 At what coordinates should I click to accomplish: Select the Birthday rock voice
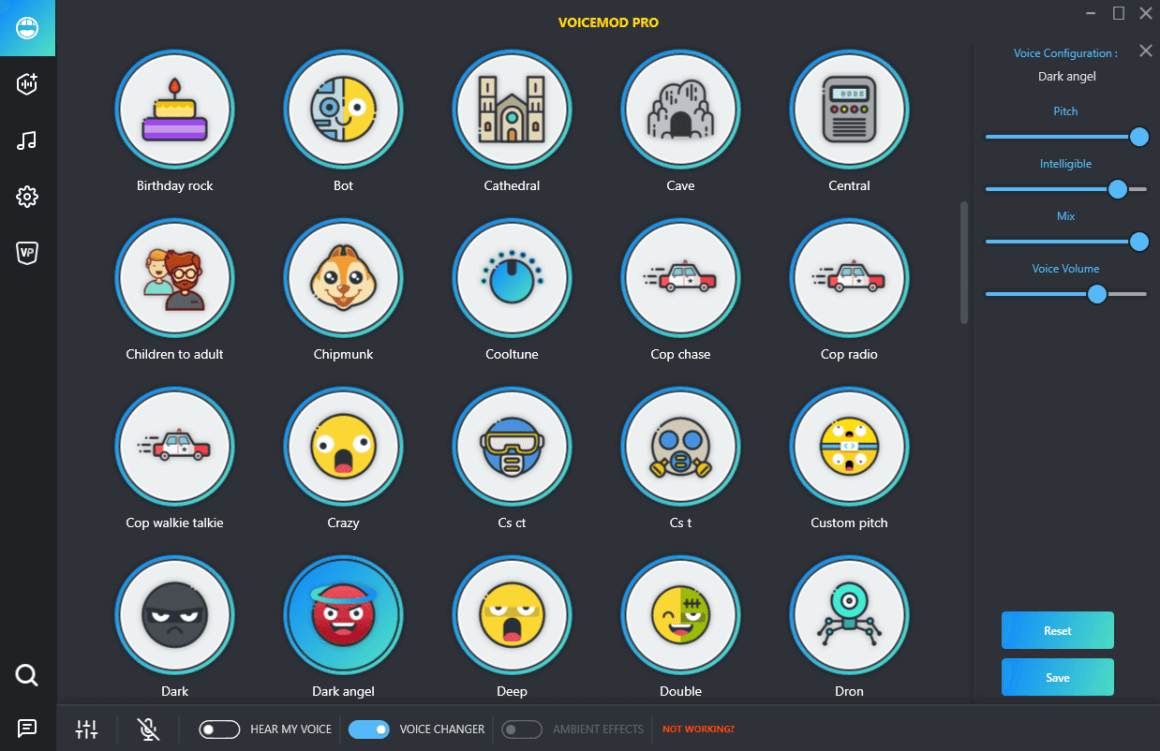175,108
